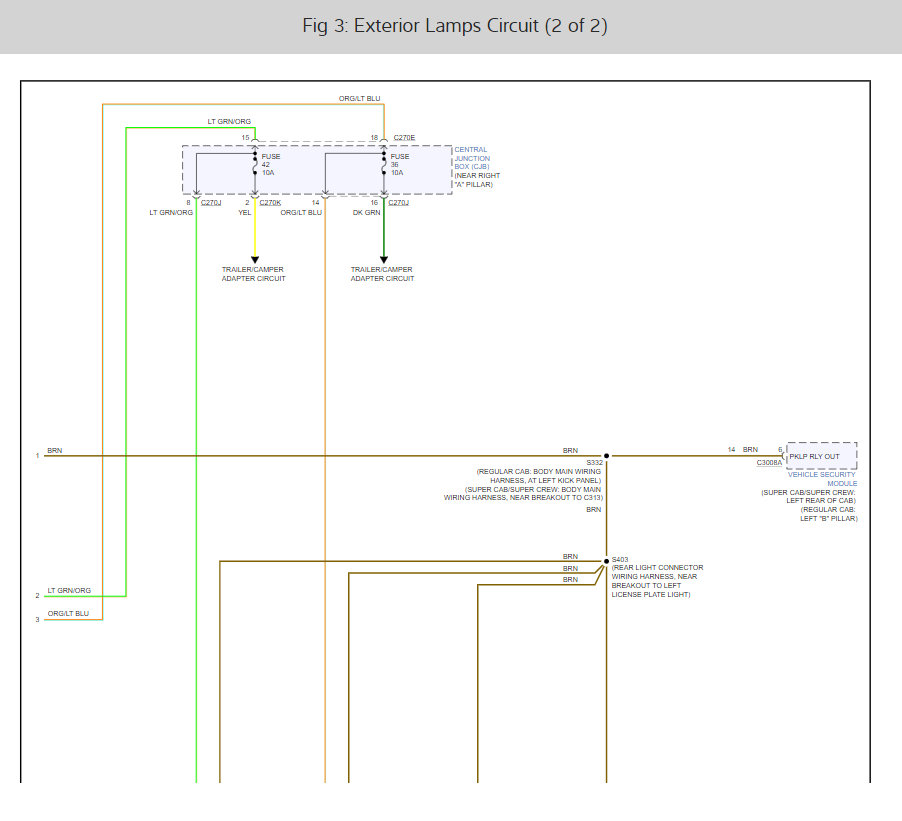Open the Central Junction Box (CJB) label
The image size is (902, 821).
(472, 158)
